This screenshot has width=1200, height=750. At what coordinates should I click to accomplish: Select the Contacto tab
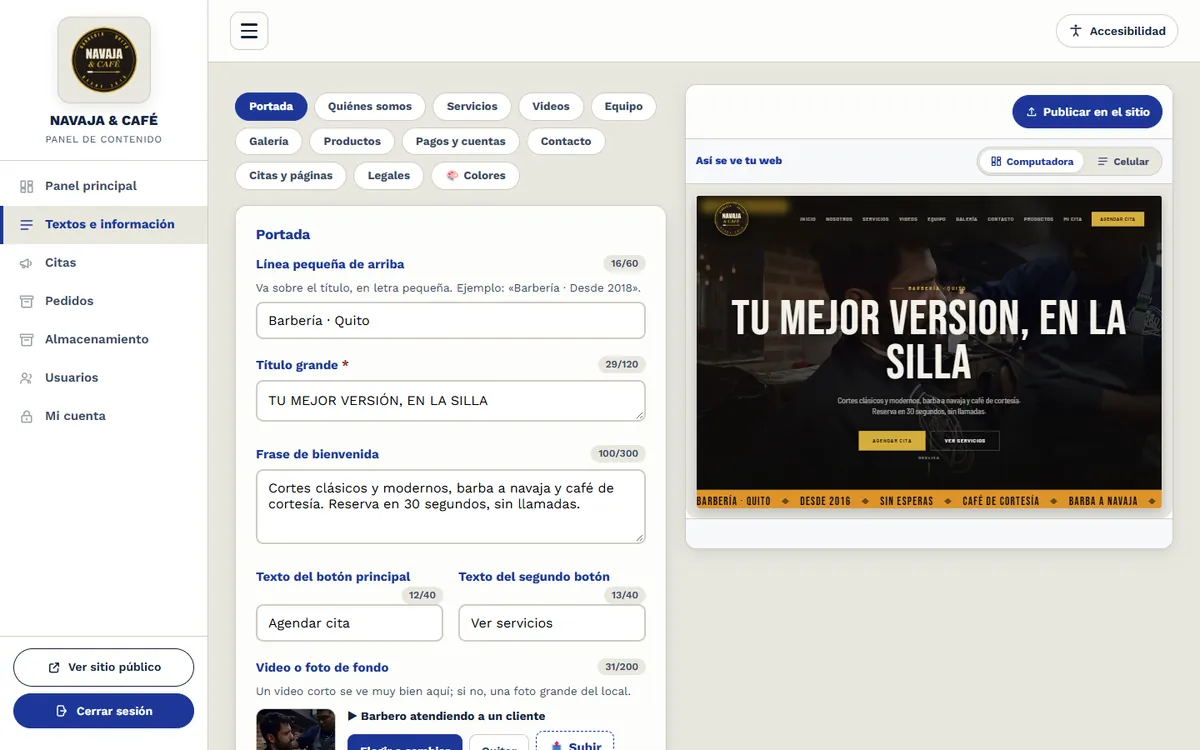(x=566, y=141)
